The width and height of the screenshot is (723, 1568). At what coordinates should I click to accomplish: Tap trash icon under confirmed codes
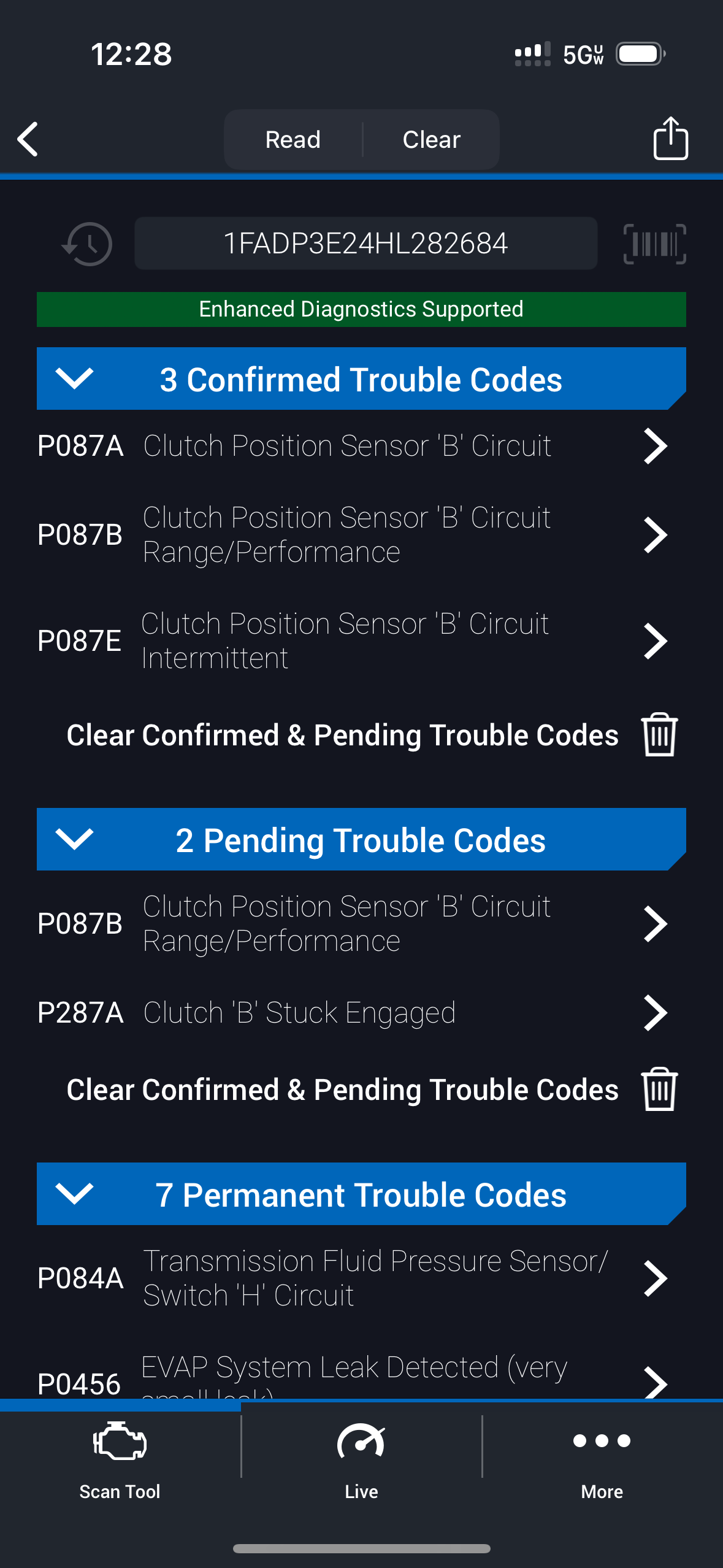pos(659,734)
